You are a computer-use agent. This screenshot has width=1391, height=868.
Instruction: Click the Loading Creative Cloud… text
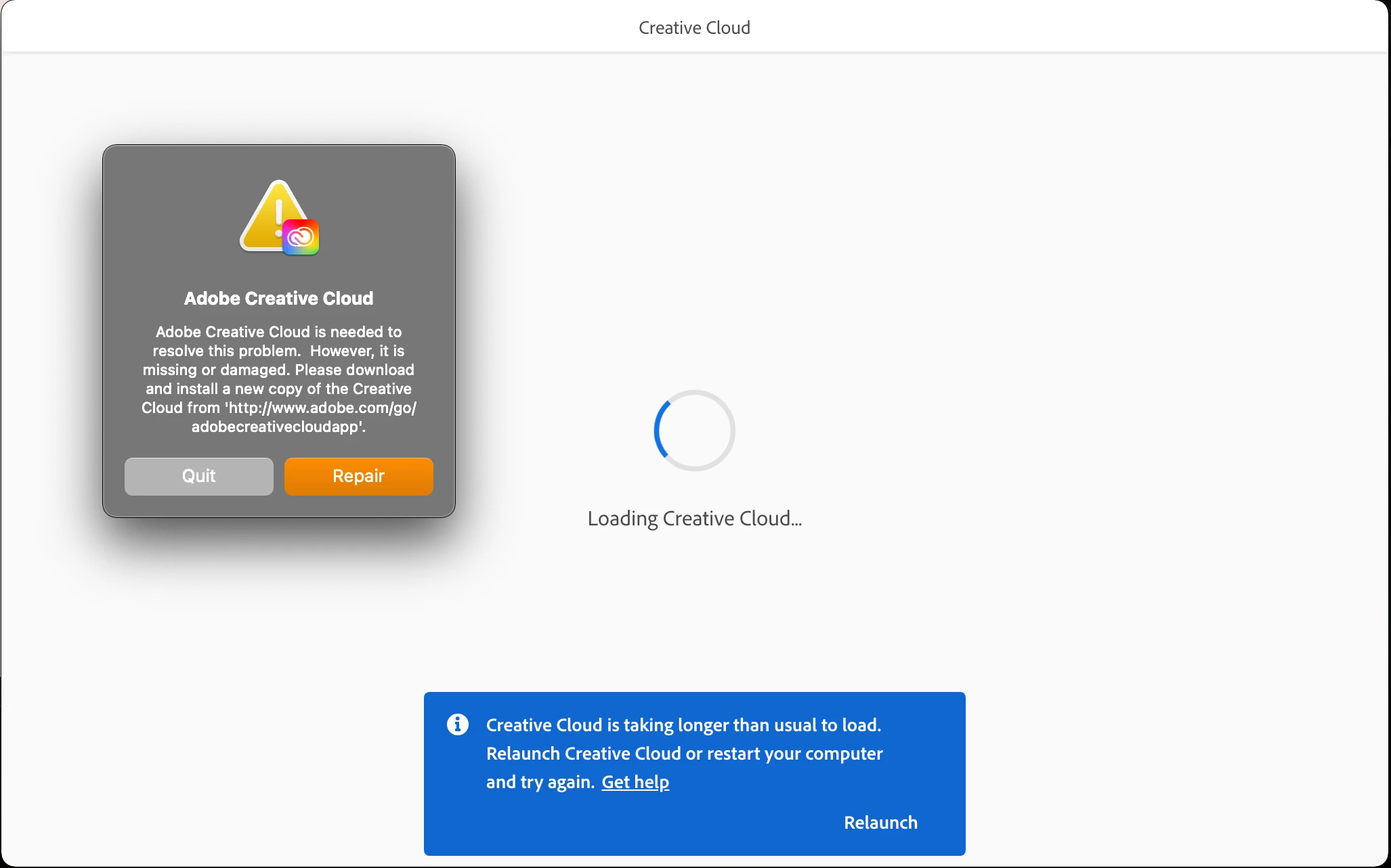click(694, 519)
